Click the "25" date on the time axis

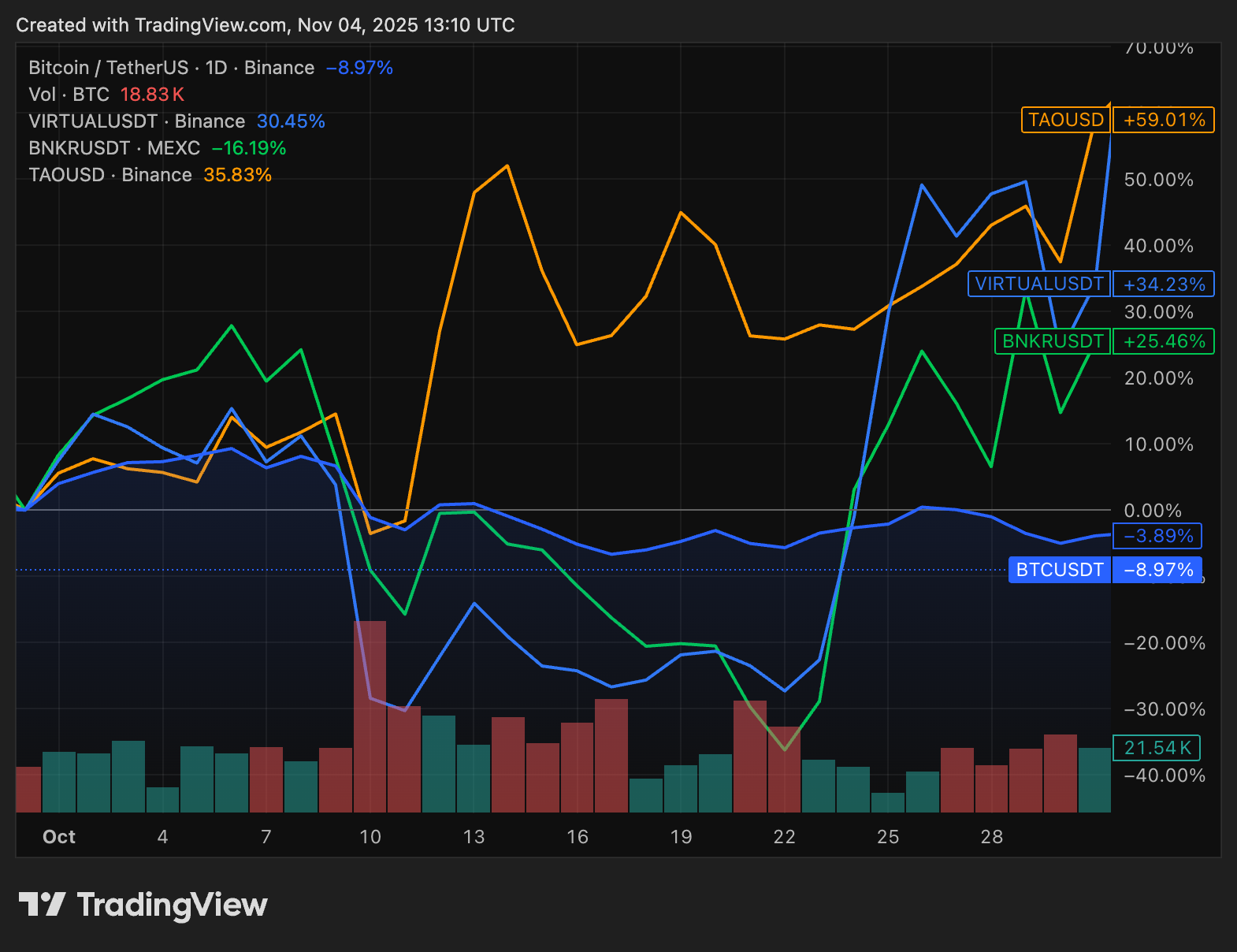point(888,837)
